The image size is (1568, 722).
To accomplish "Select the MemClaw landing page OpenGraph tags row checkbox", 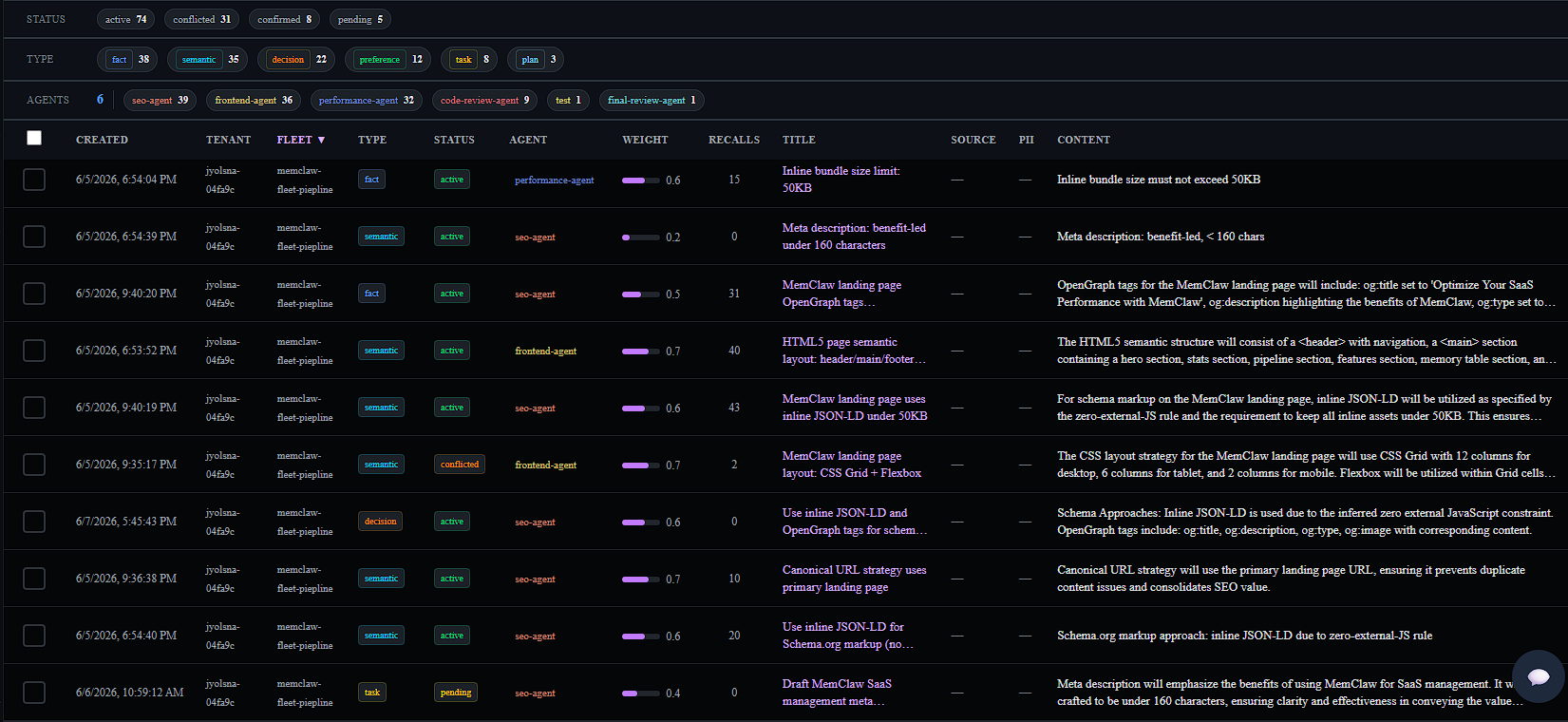I will pos(34,294).
